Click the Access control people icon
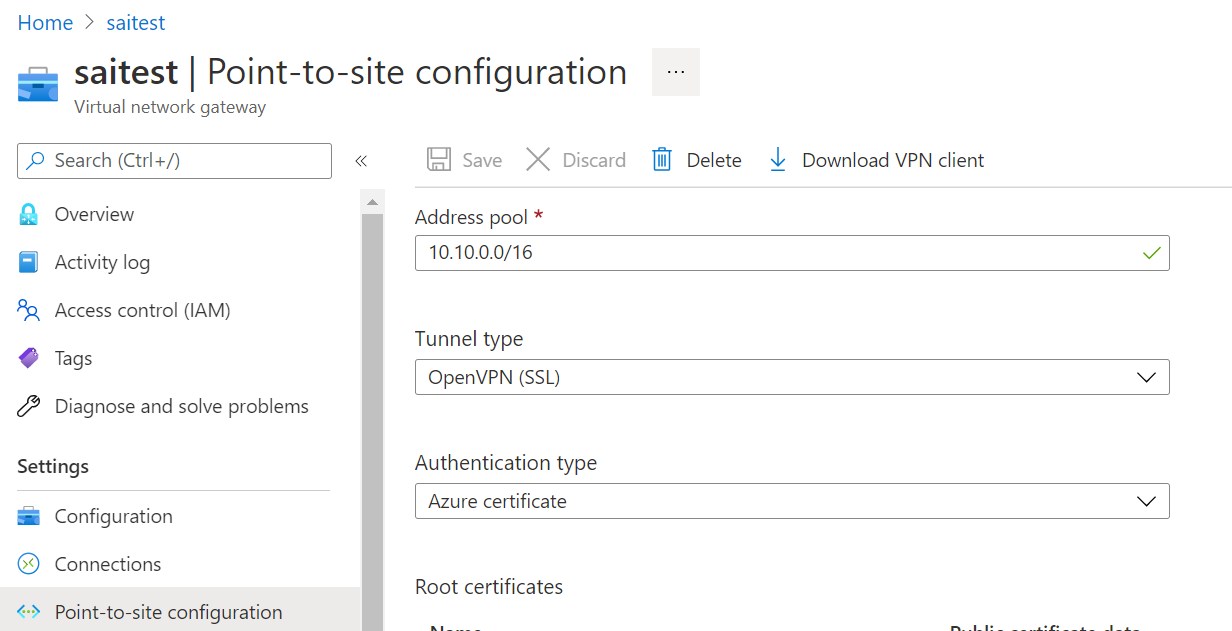 (x=29, y=310)
